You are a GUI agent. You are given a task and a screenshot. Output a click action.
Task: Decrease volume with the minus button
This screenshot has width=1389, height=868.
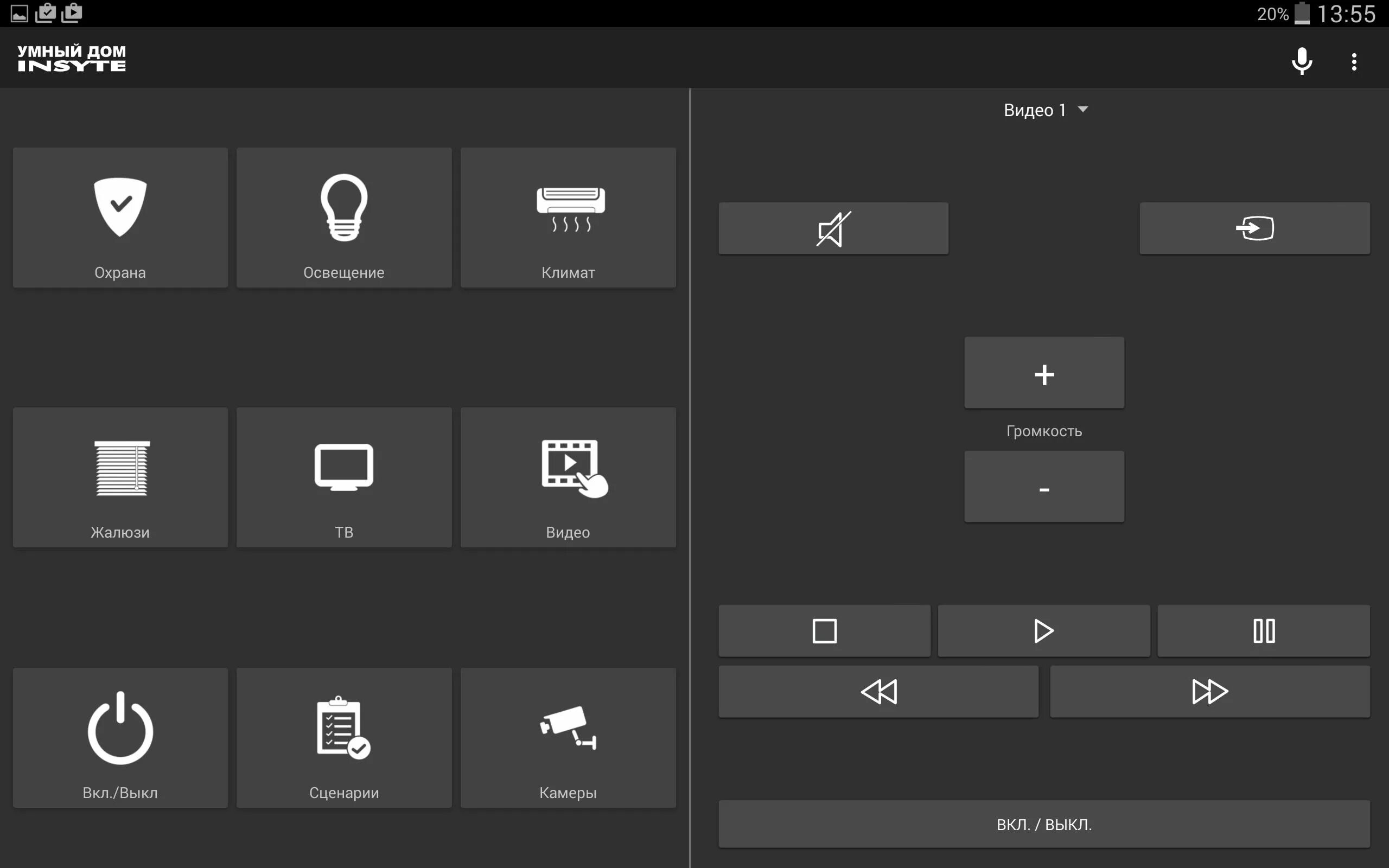pos(1043,487)
